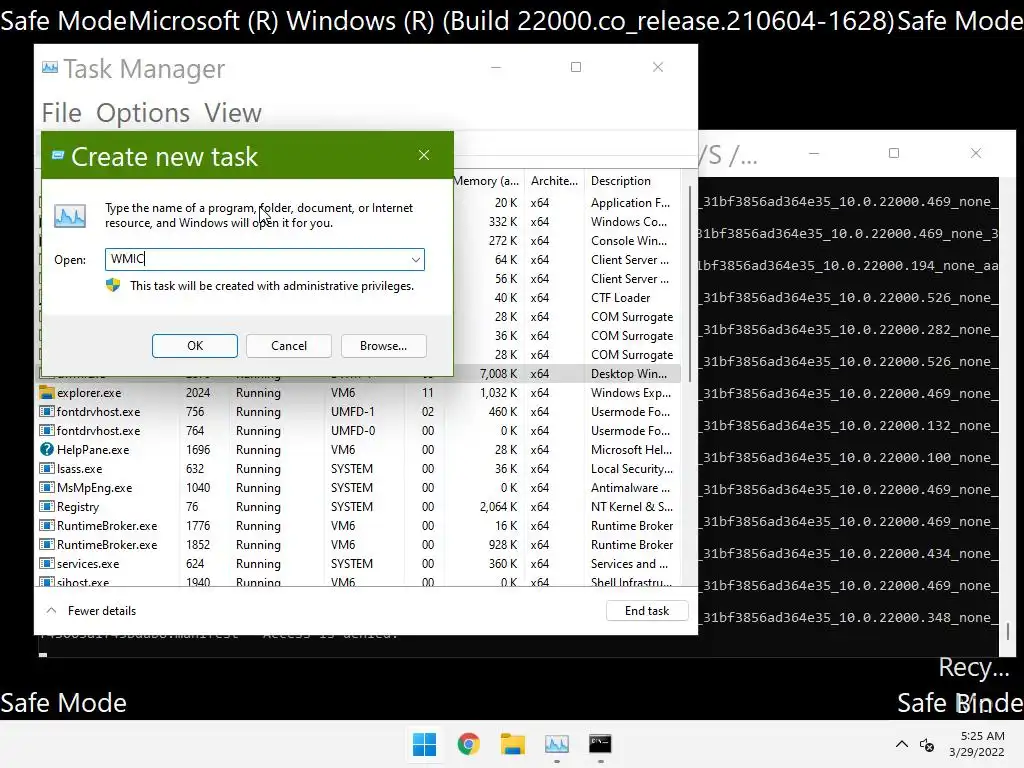Collapse Task Manager with Fewer details

click(x=91, y=611)
